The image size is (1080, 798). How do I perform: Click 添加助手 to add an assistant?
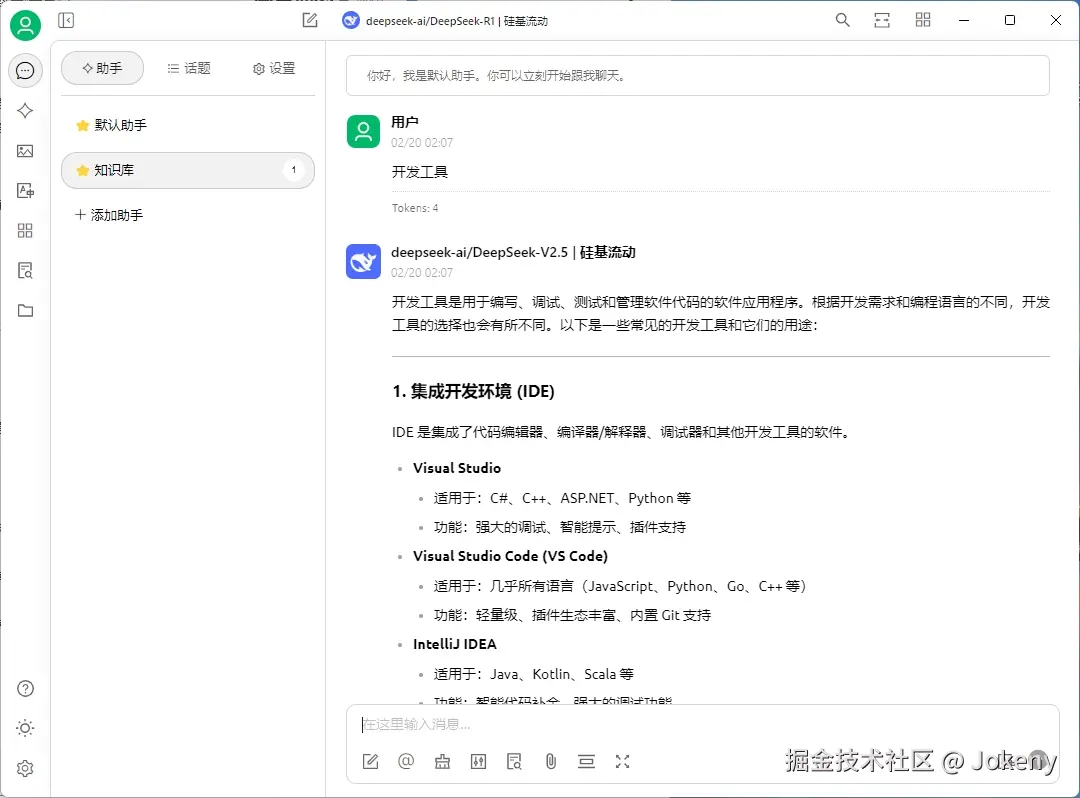tap(110, 215)
